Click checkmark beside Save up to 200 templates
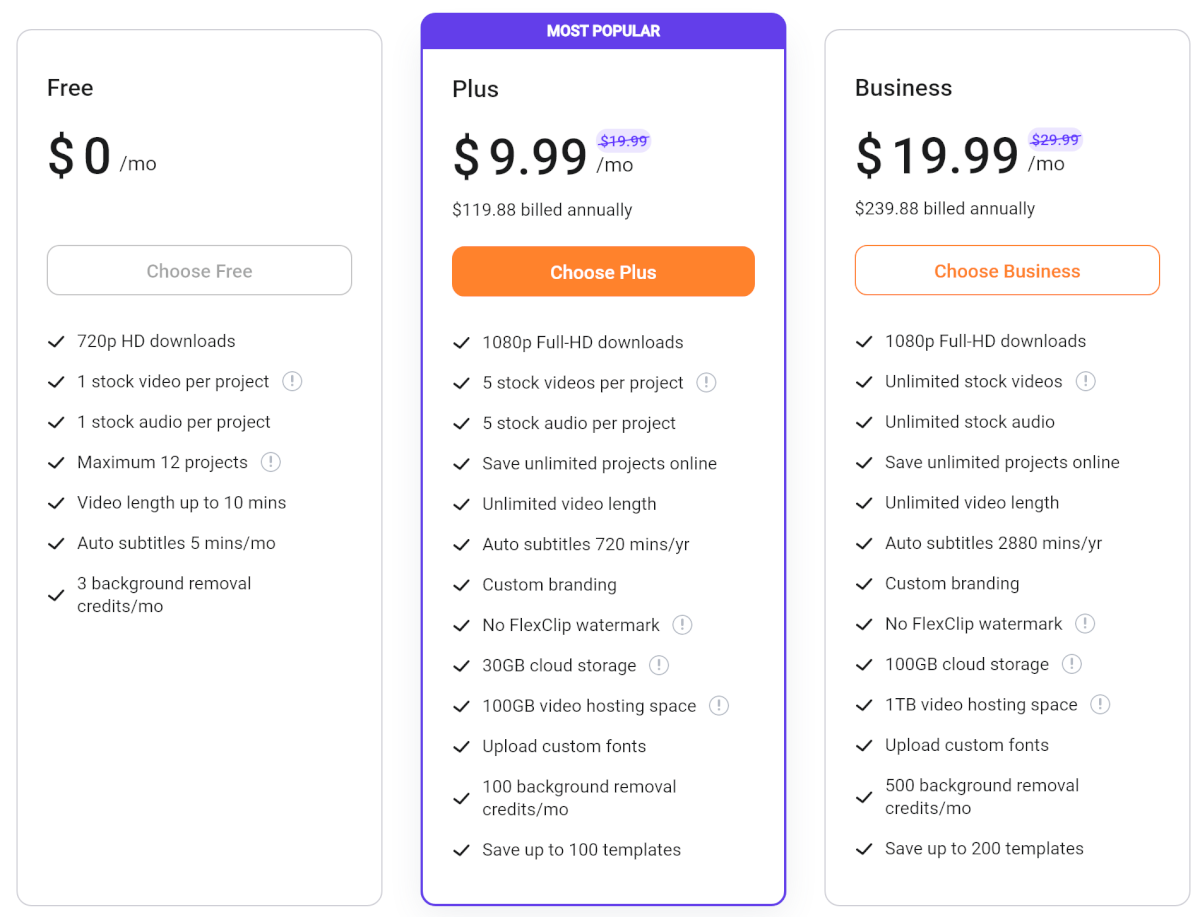1200x917 pixels. click(x=865, y=849)
